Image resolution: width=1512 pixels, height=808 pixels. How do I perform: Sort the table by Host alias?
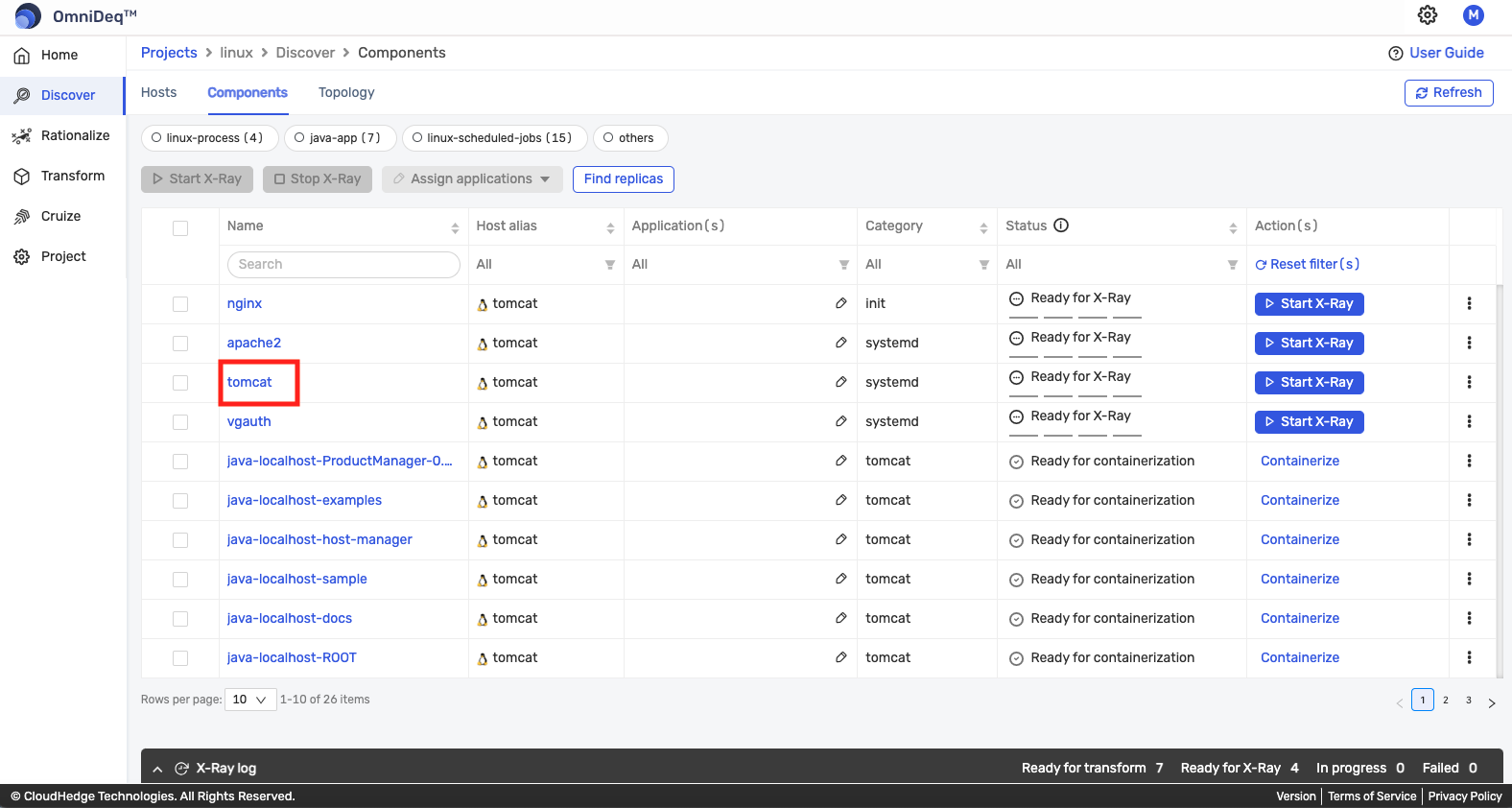(x=610, y=227)
